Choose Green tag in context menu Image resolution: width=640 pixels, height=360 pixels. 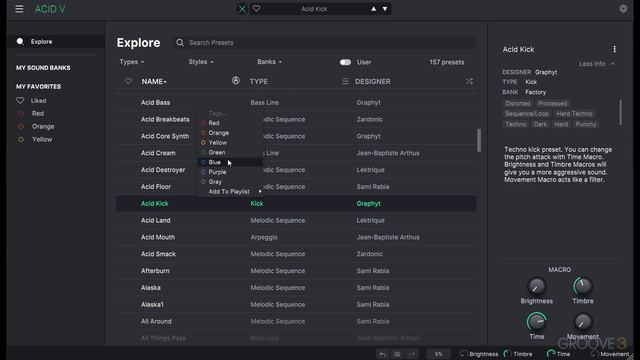point(231,152)
